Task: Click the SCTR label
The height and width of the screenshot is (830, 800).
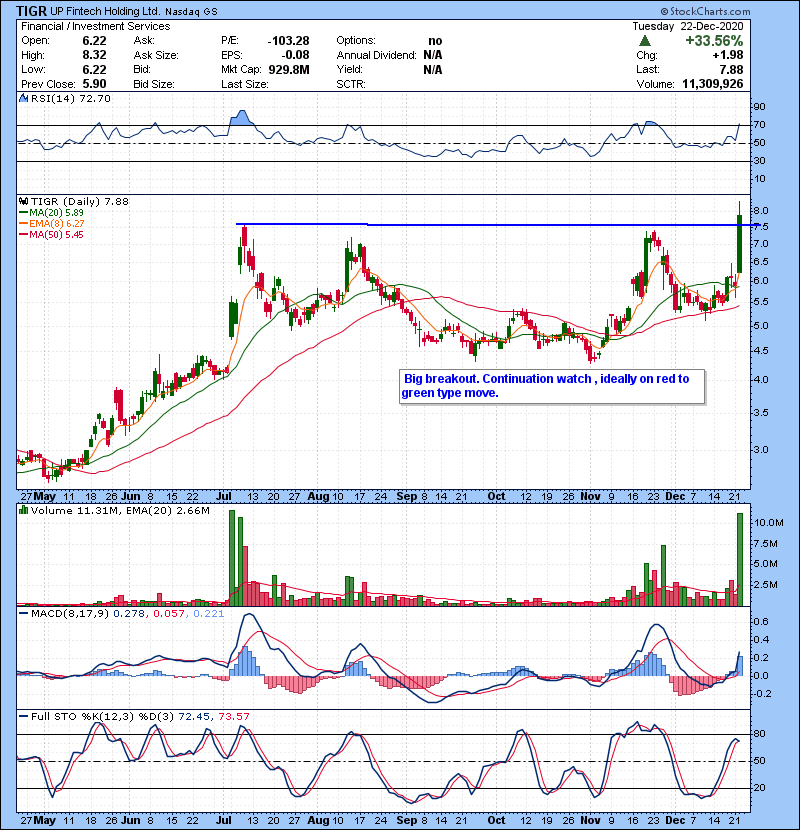Action: tap(351, 84)
